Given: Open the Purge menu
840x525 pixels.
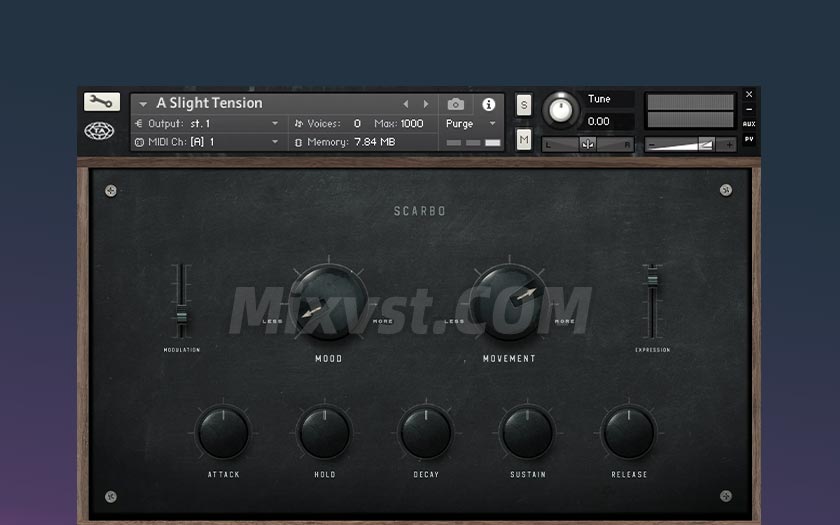Looking at the screenshot, I should [x=470, y=124].
